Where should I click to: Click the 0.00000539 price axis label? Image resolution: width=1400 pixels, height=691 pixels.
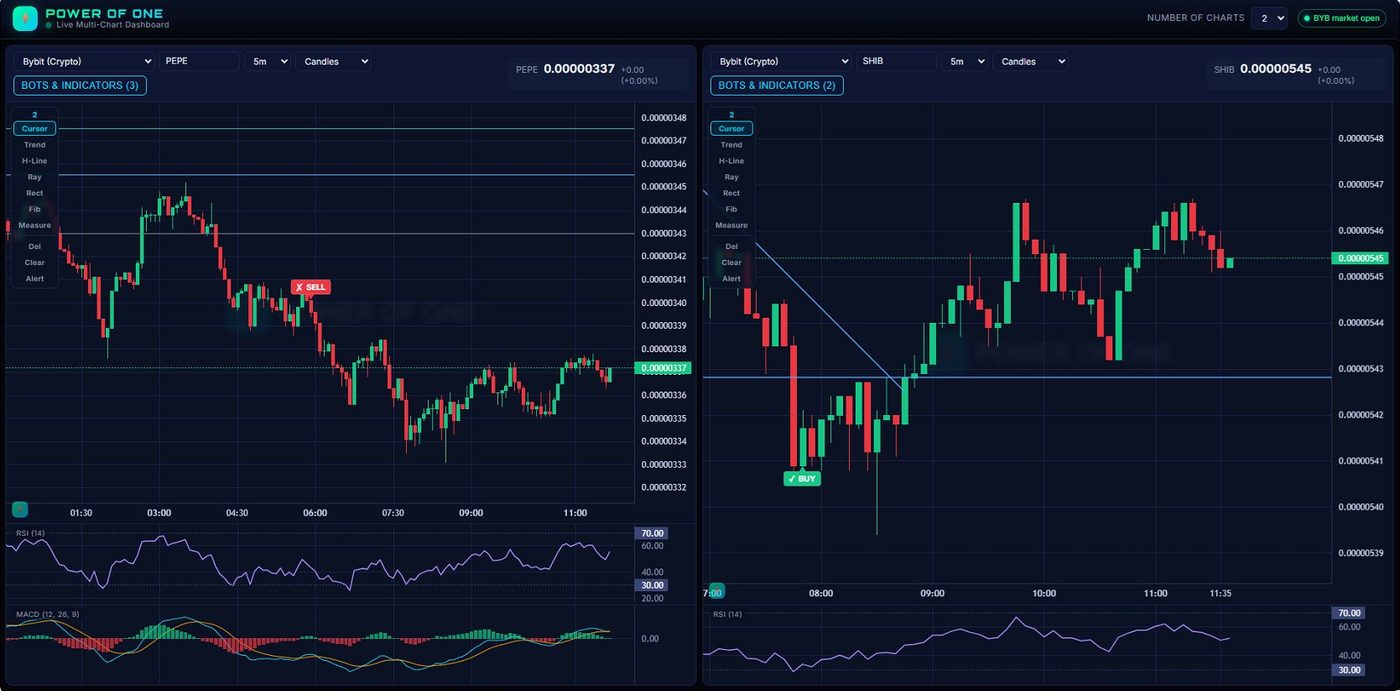coord(1361,553)
